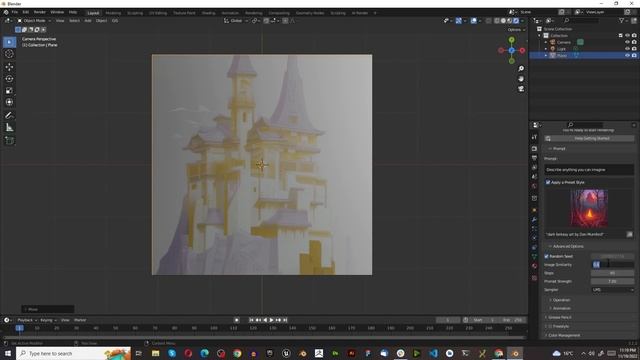Open the Render menu
Viewport: 640px width, 360px height.
[40, 12]
